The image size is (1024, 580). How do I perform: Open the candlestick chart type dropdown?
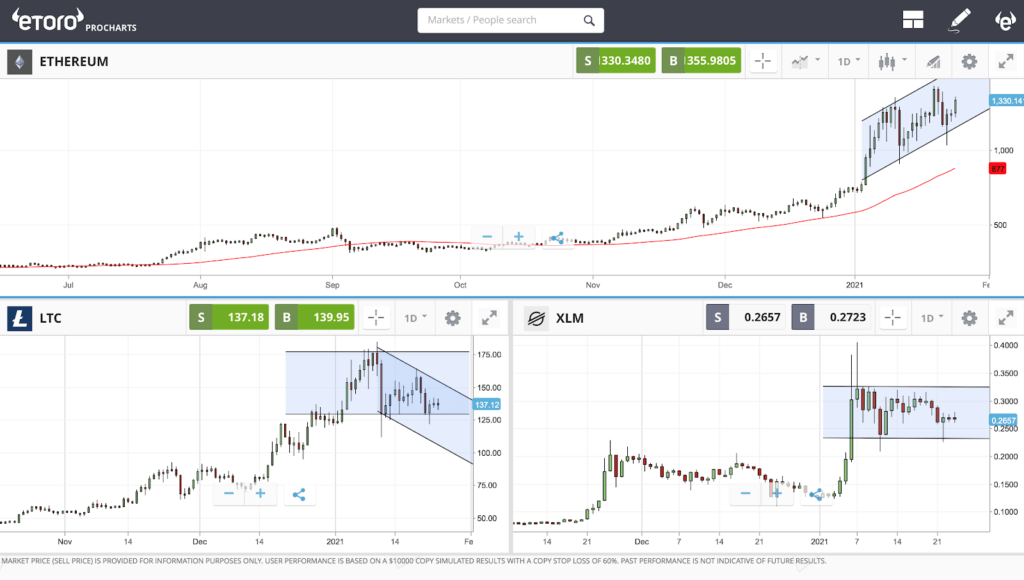coord(892,61)
